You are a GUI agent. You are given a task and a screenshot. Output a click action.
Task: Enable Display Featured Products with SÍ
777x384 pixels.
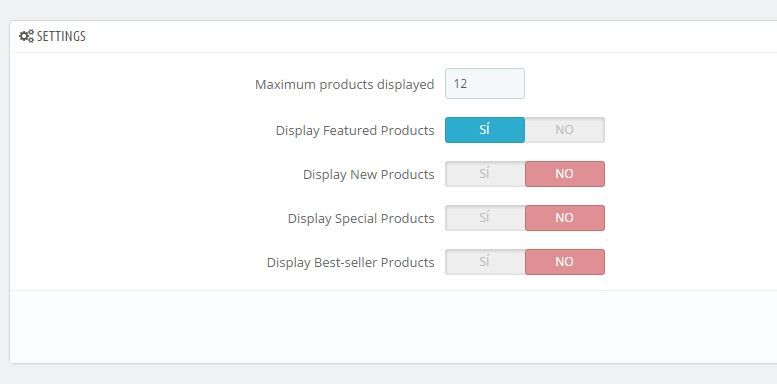point(485,130)
